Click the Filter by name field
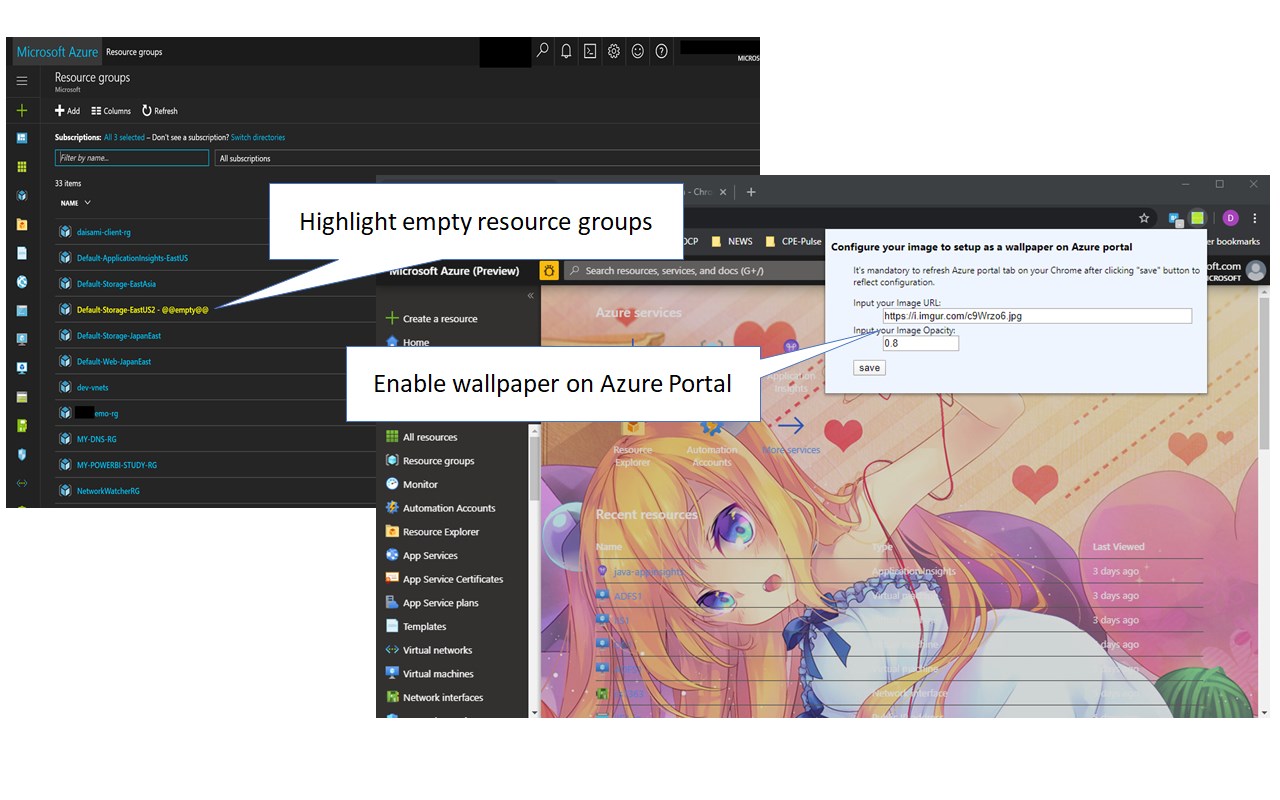 (132, 158)
